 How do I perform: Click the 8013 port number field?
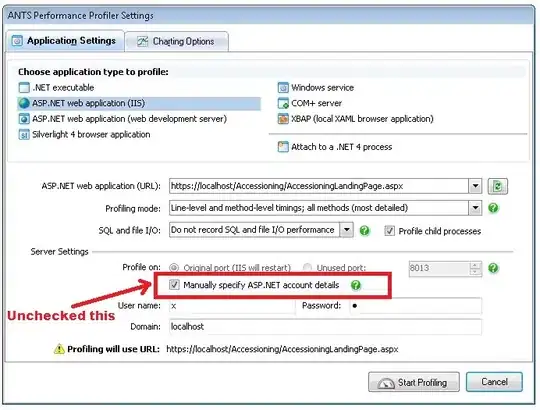click(x=440, y=268)
